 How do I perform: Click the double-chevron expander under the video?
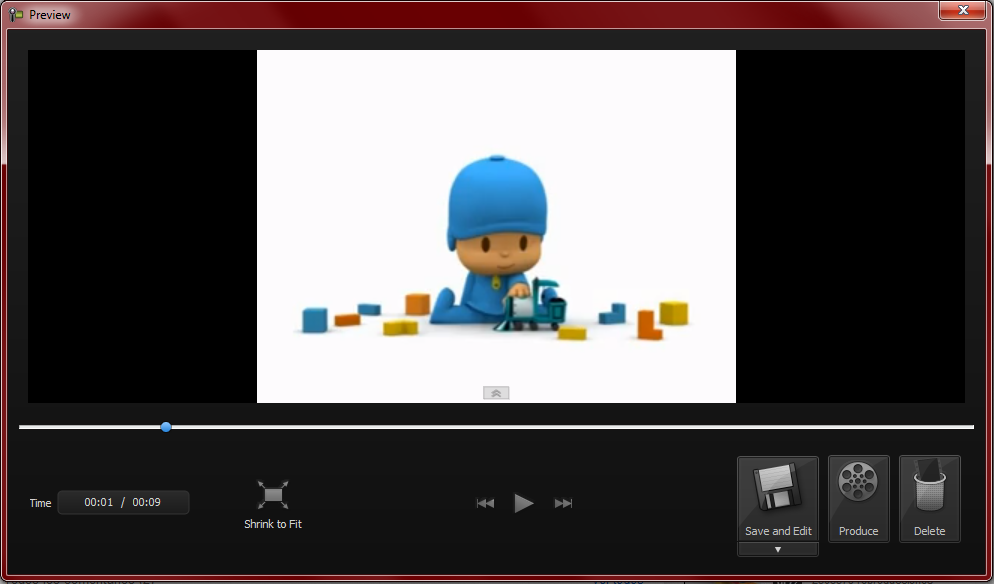[x=496, y=393]
